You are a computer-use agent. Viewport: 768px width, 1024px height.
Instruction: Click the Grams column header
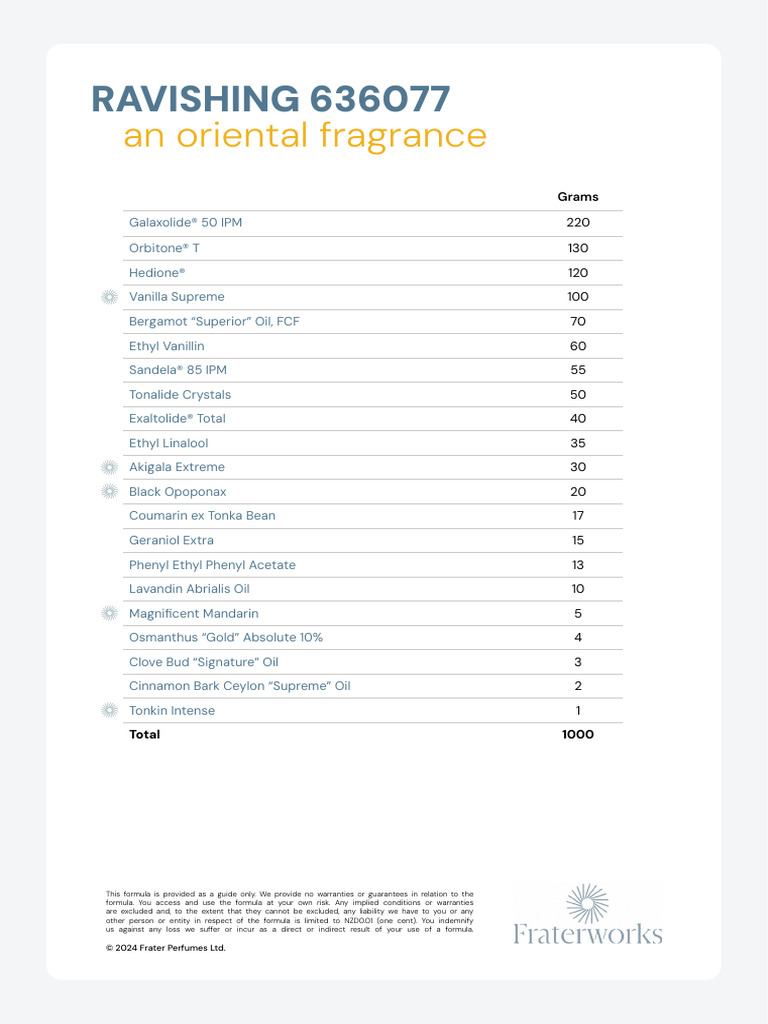click(x=578, y=197)
